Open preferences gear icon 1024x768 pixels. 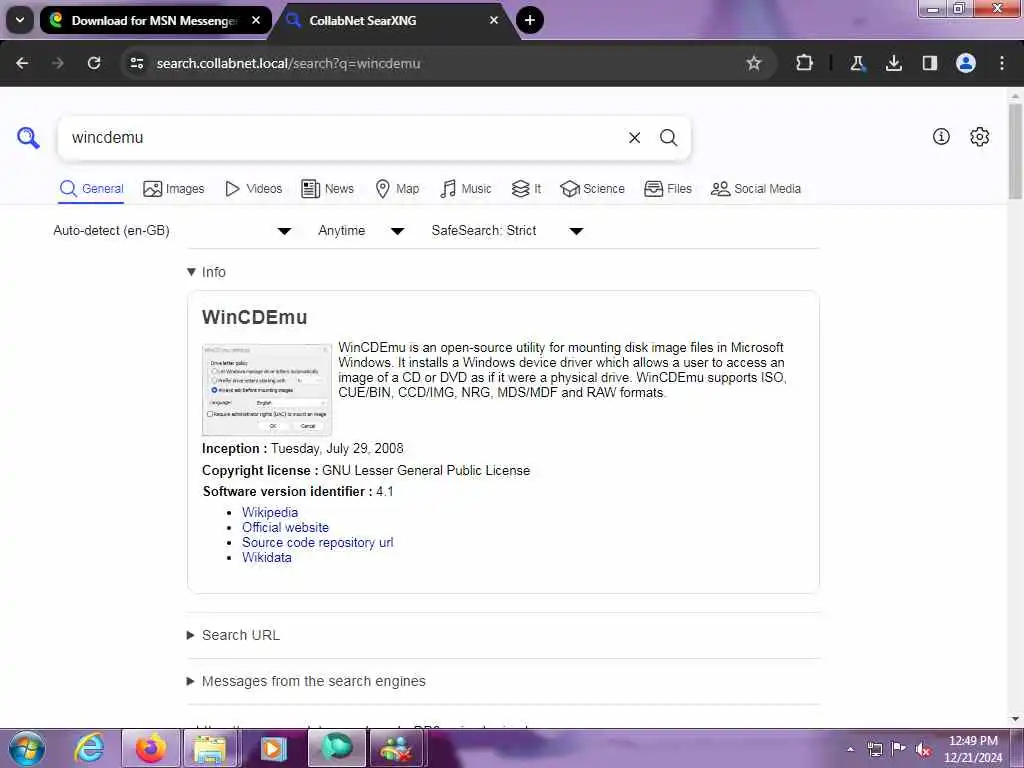pos(980,136)
